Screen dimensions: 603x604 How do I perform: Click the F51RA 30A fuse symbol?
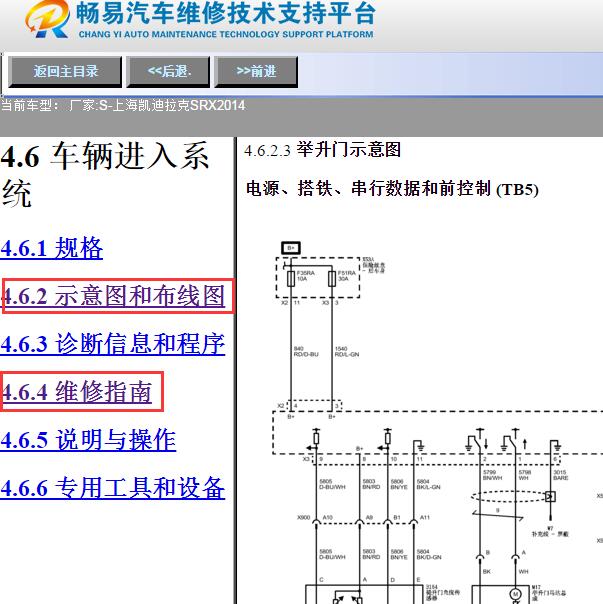332,279
